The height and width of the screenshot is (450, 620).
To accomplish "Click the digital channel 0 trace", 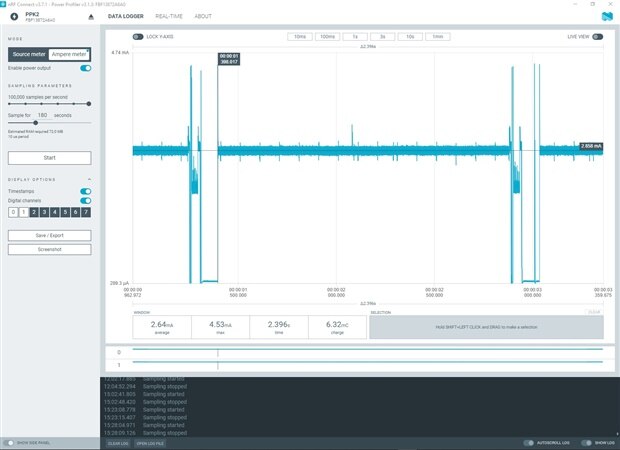I will click(x=368, y=350).
